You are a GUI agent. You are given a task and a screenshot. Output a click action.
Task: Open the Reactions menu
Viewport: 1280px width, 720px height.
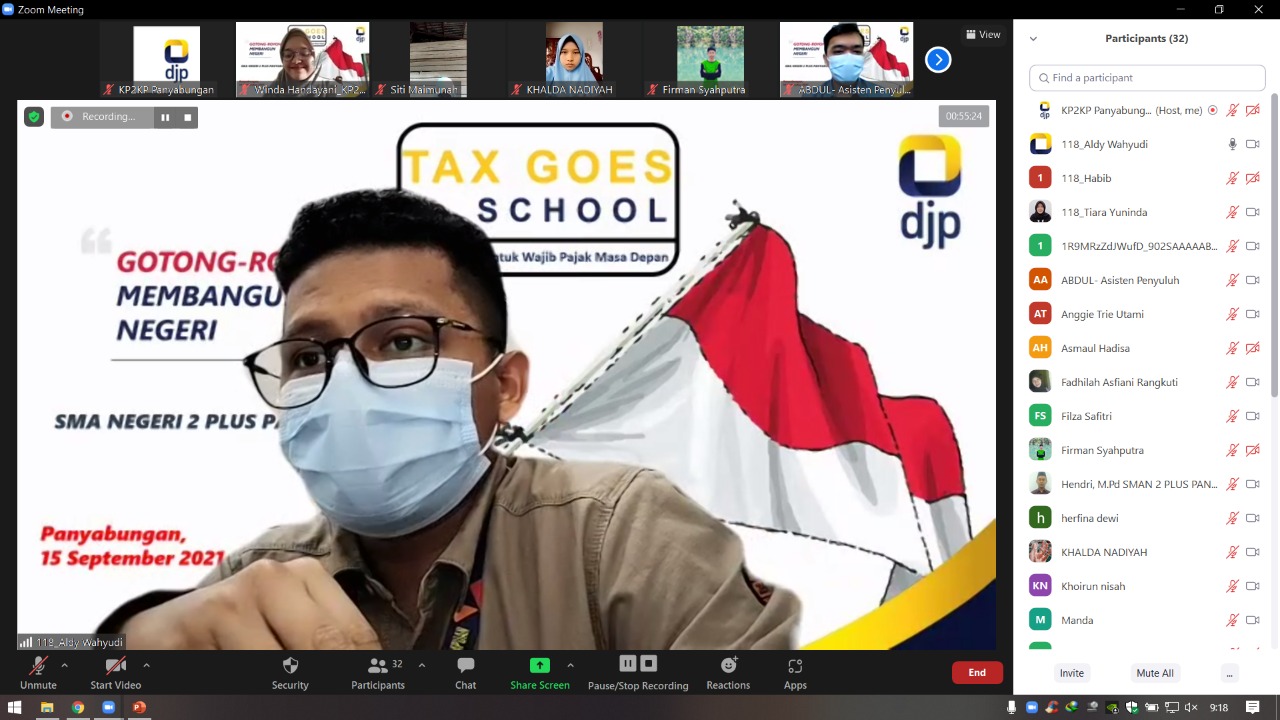728,666
